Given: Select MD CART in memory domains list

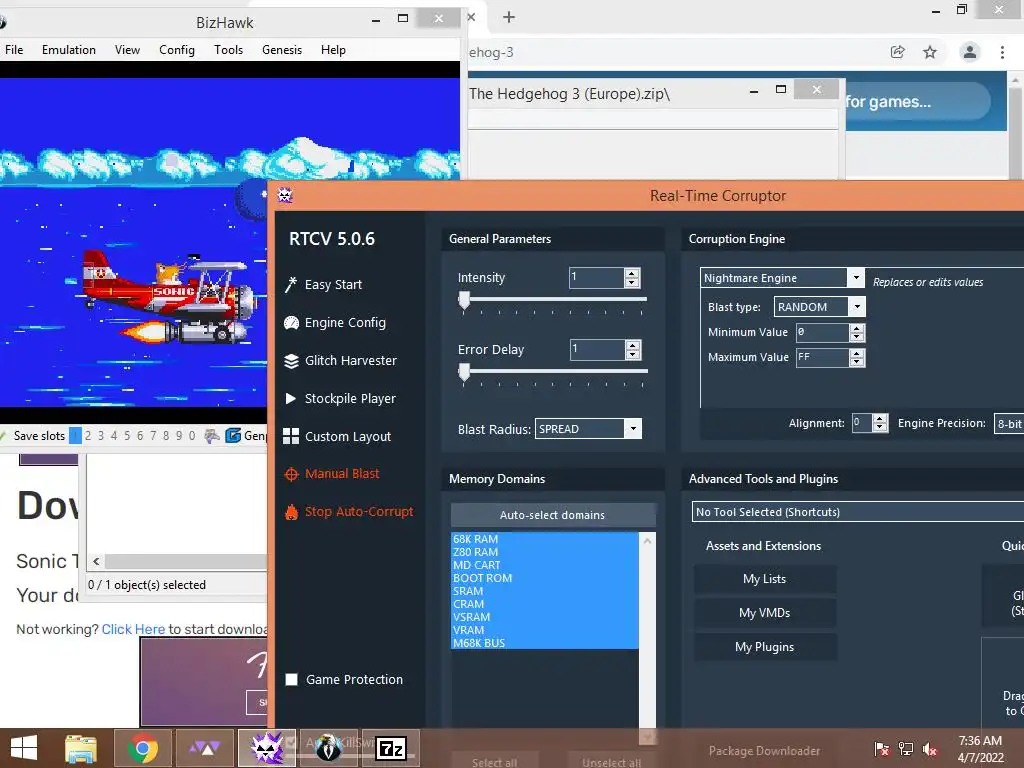Looking at the screenshot, I should [x=545, y=565].
